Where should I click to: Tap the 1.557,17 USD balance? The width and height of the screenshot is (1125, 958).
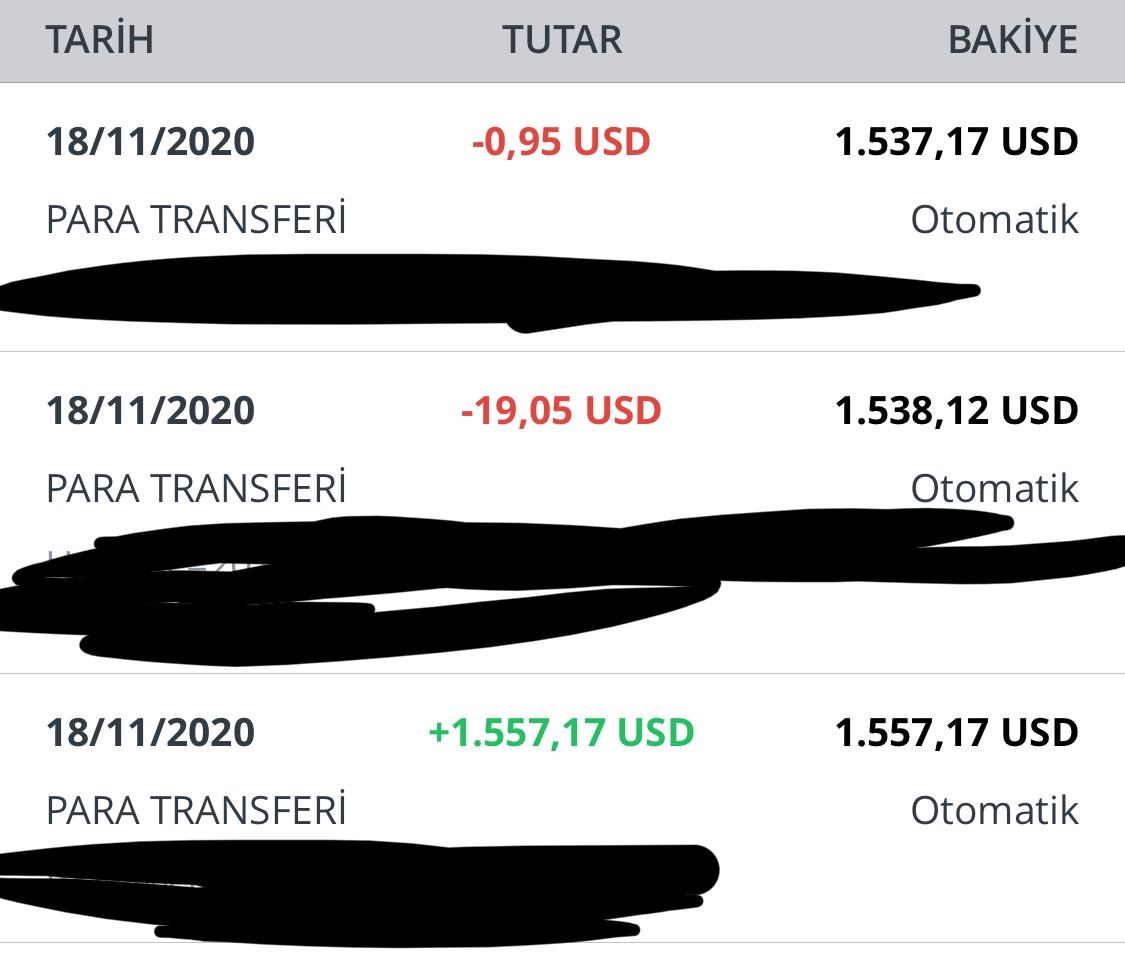(x=956, y=733)
